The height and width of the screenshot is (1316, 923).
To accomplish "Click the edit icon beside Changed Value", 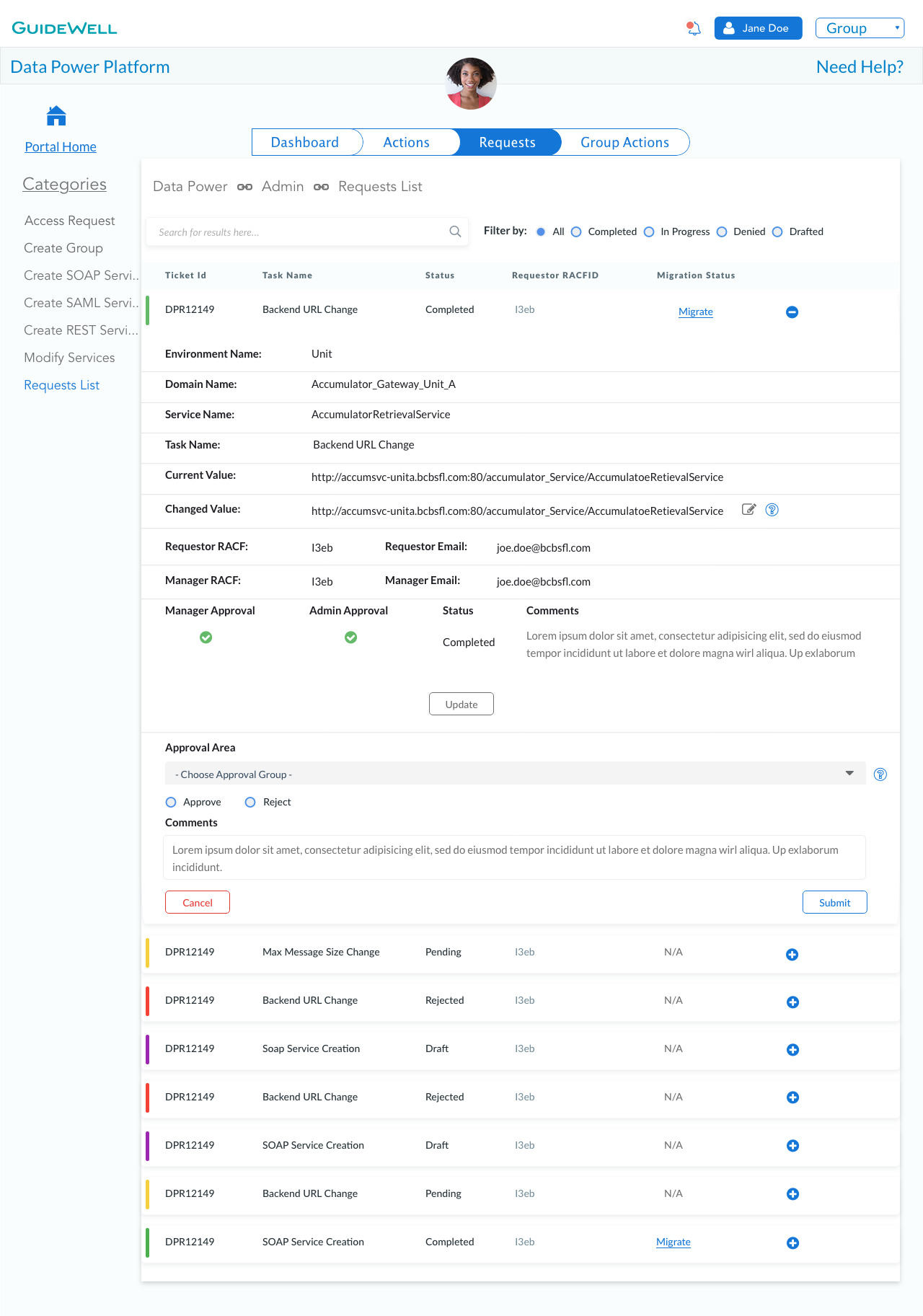I will tap(749, 510).
